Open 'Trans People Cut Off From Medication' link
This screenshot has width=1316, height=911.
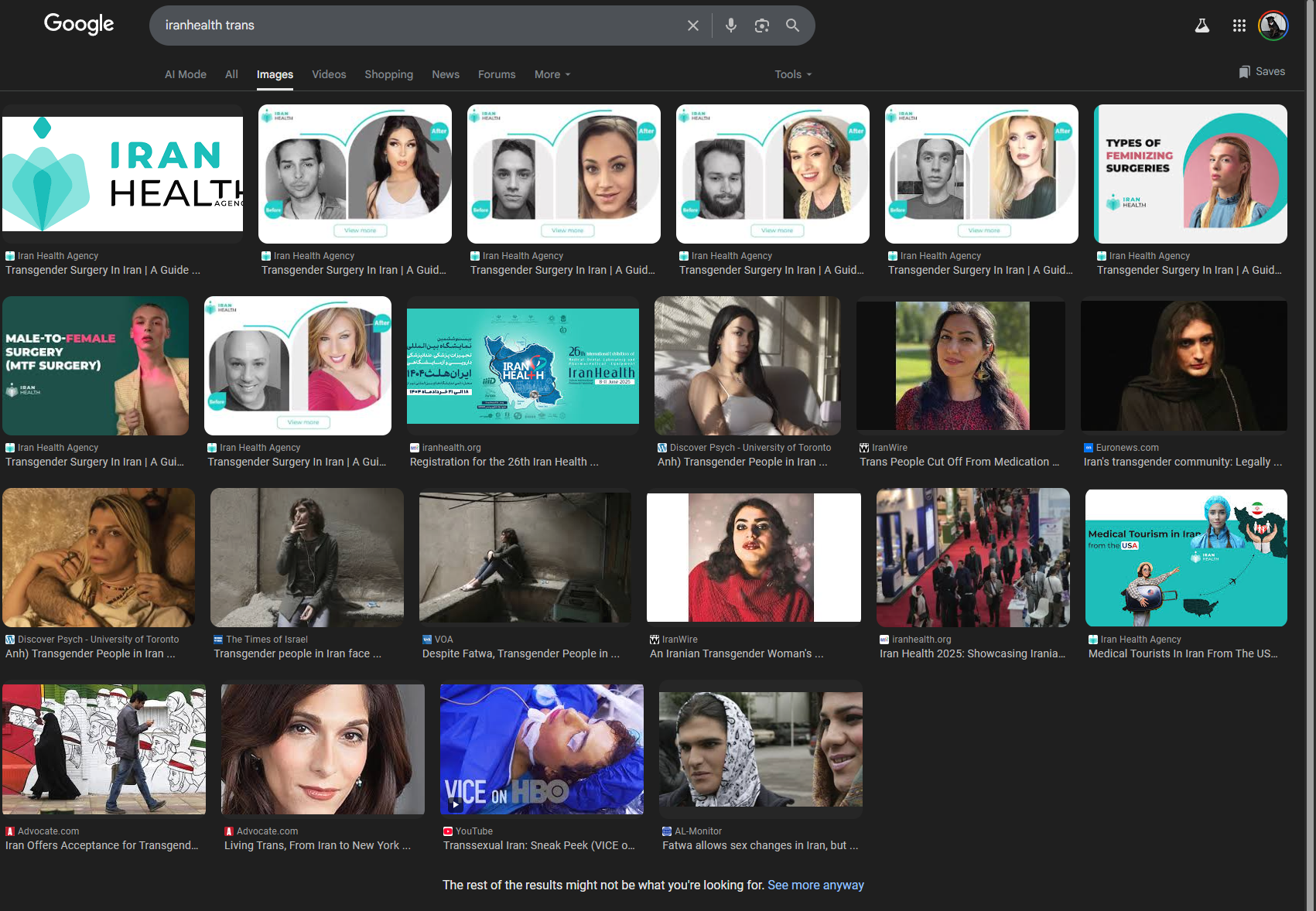pos(959,462)
